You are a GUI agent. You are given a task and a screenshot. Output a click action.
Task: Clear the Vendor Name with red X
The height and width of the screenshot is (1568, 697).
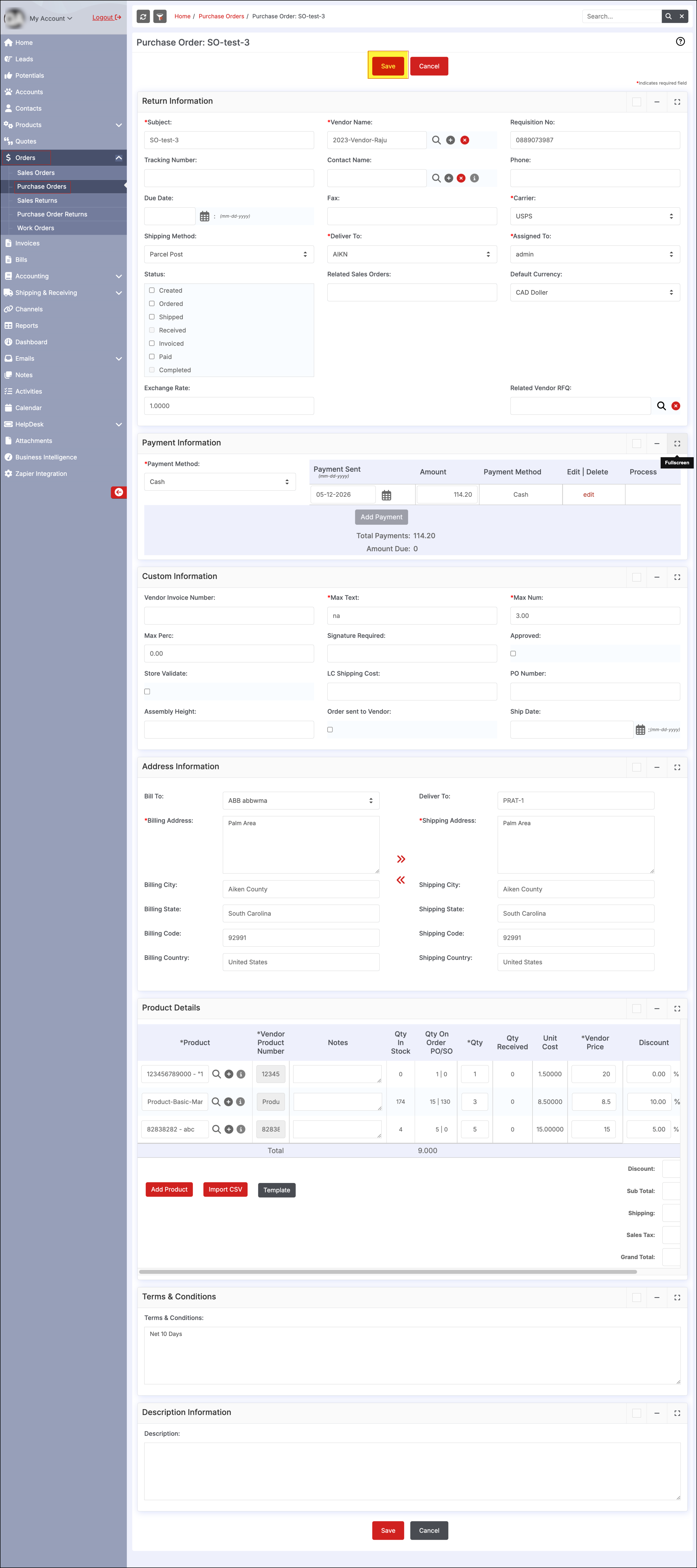[465, 140]
